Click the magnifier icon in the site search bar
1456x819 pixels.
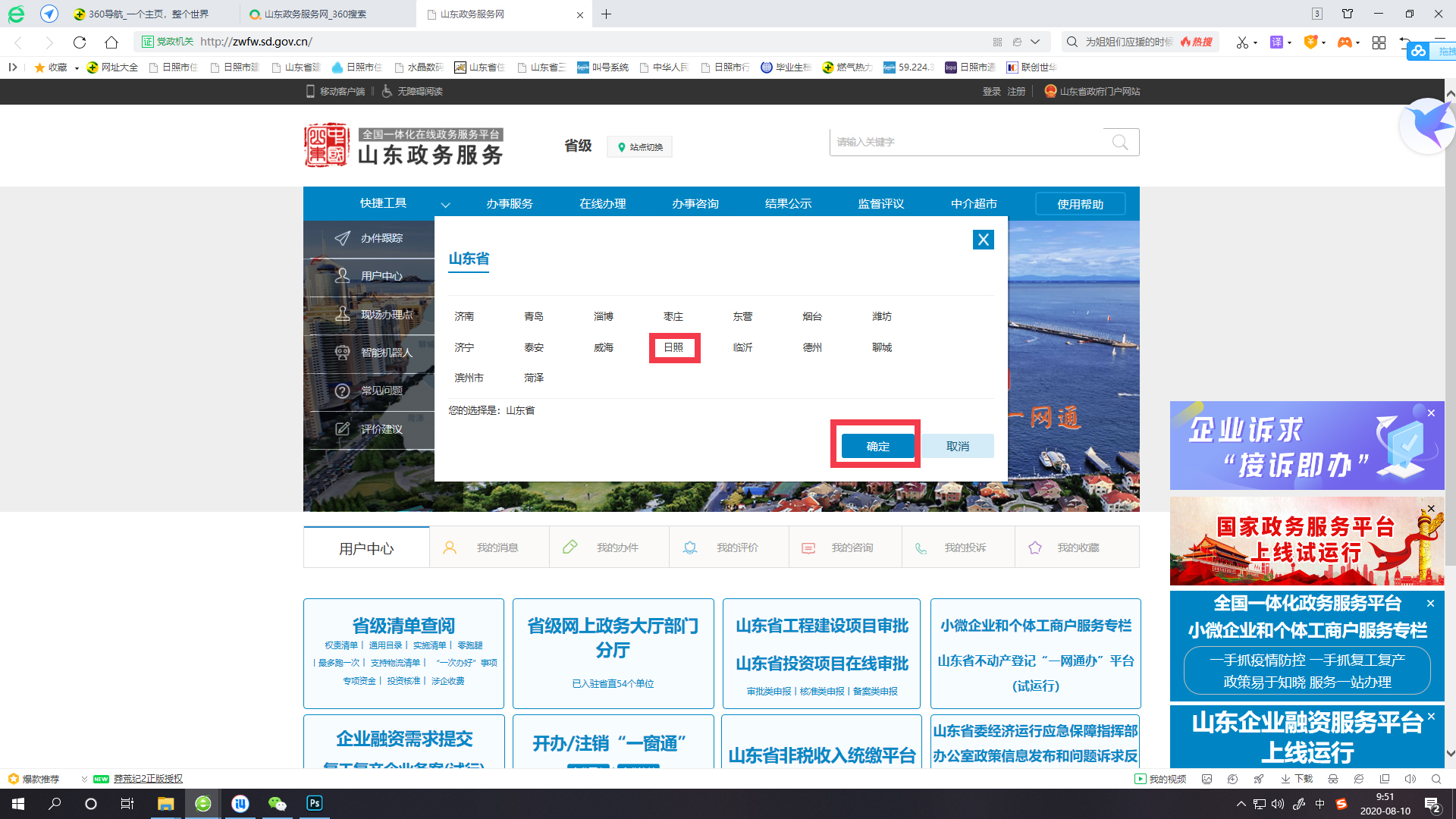click(1120, 142)
